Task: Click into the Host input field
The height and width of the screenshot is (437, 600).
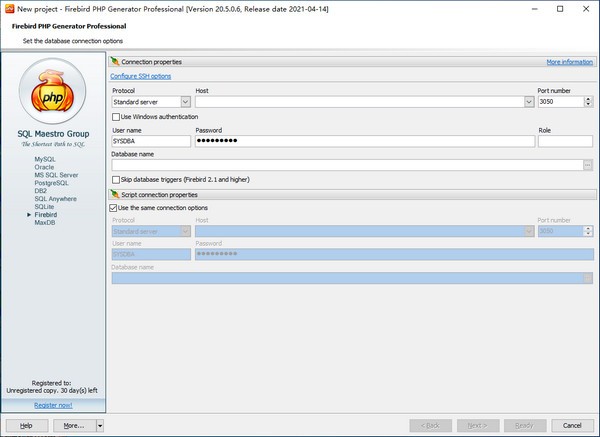Action: [360, 102]
